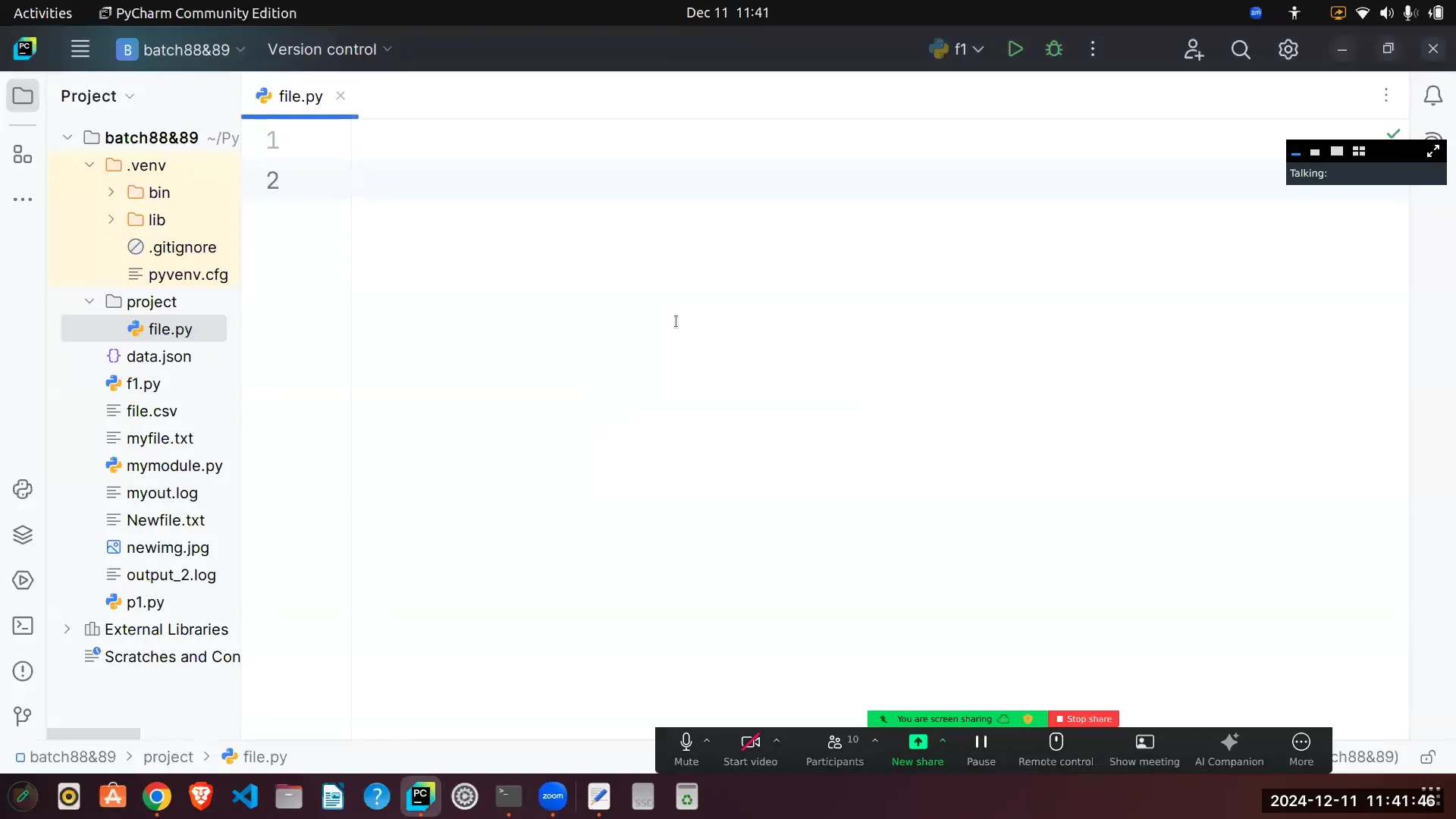Screen dimensions: 1456x819
Task: Pause the screen share in Zoom
Action: coord(980,749)
